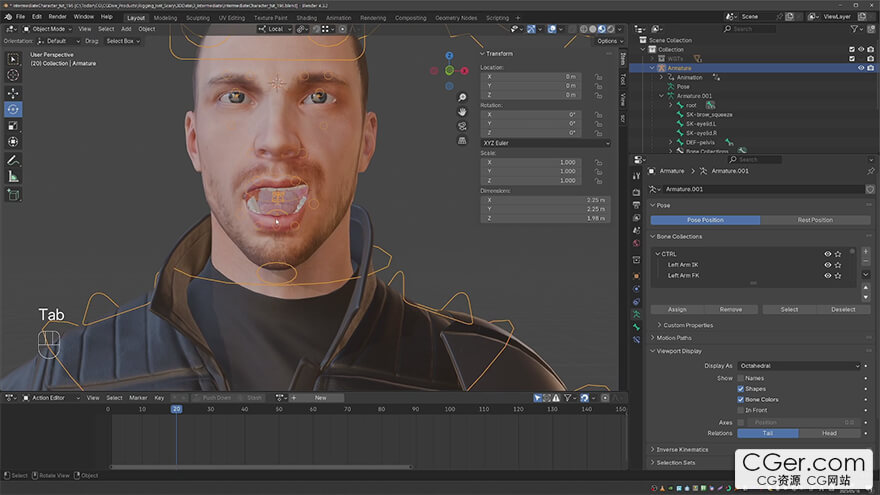Open the Render menu

[x=58, y=17]
